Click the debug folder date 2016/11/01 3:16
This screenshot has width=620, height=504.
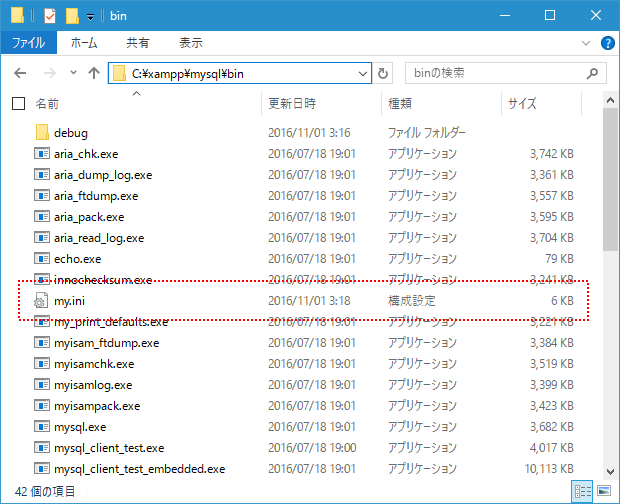coord(309,132)
